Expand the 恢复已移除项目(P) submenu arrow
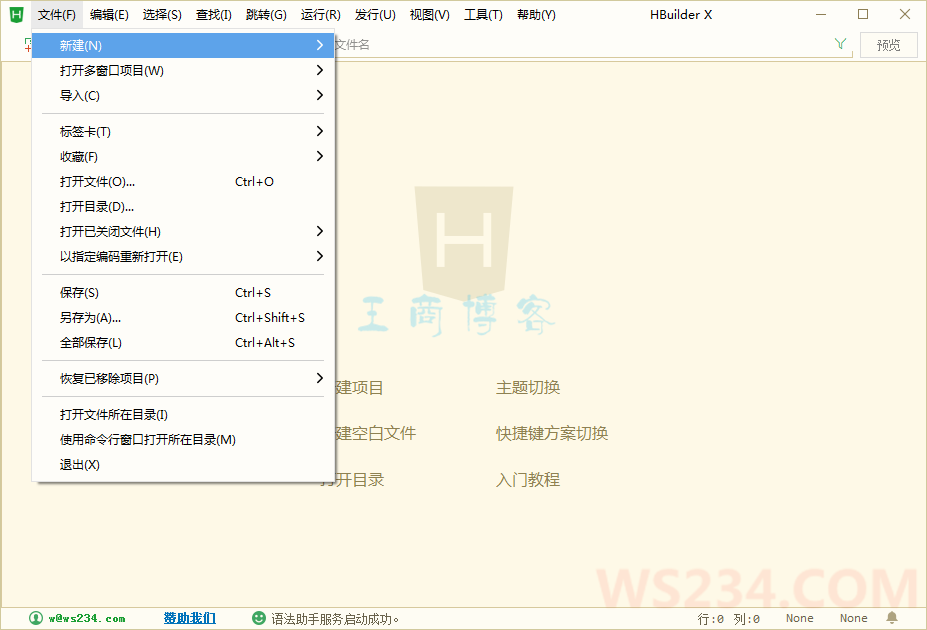Viewport: 927px width, 630px height. (x=319, y=378)
